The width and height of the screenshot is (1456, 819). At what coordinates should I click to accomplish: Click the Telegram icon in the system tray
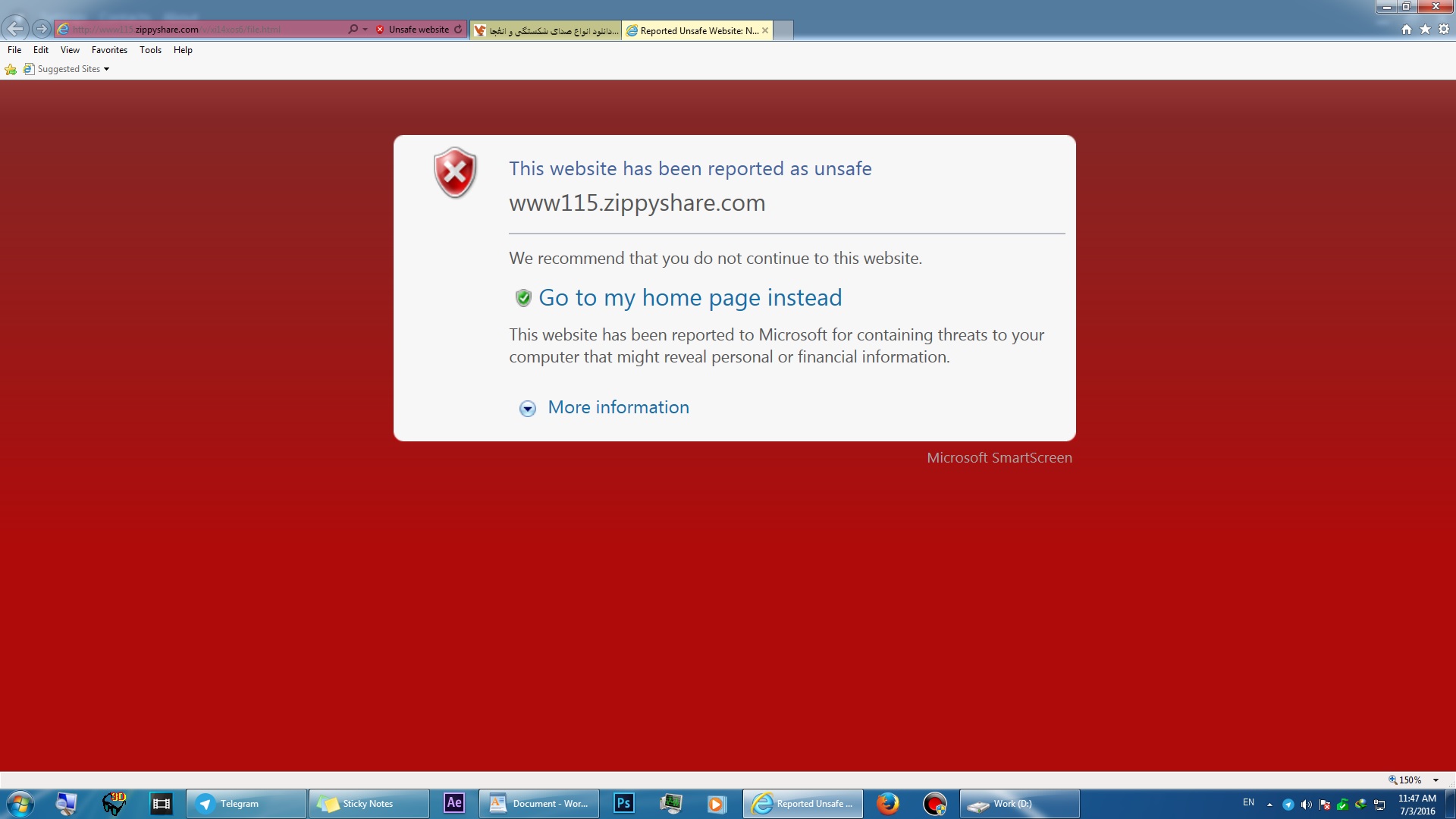[1288, 805]
